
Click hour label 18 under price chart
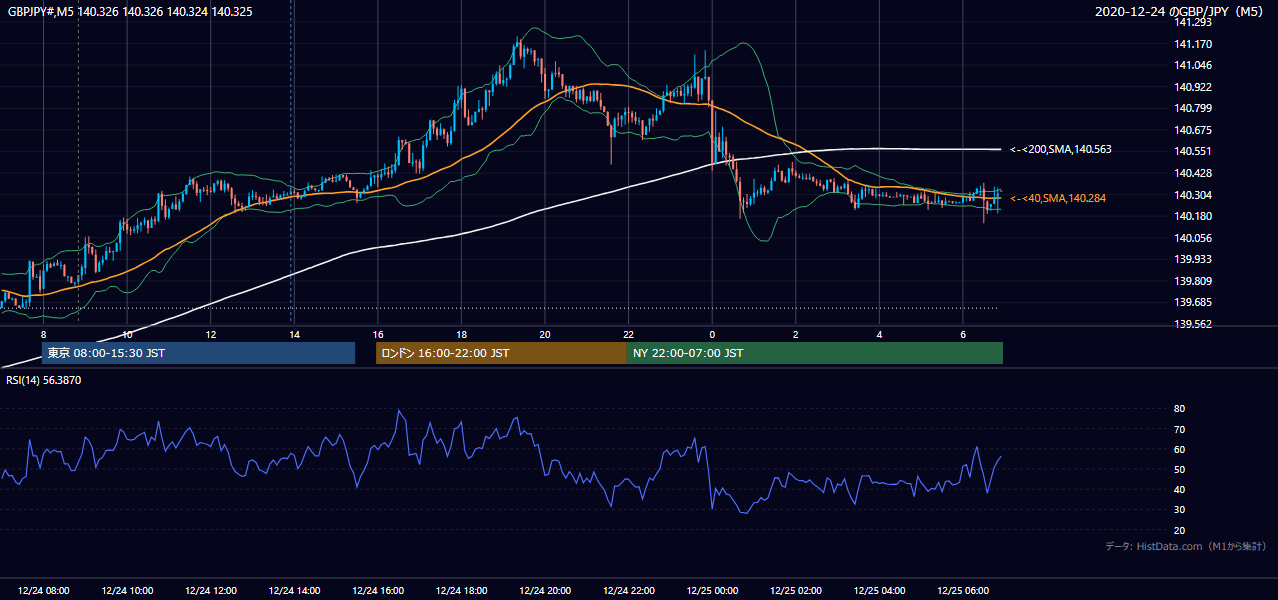(461, 334)
